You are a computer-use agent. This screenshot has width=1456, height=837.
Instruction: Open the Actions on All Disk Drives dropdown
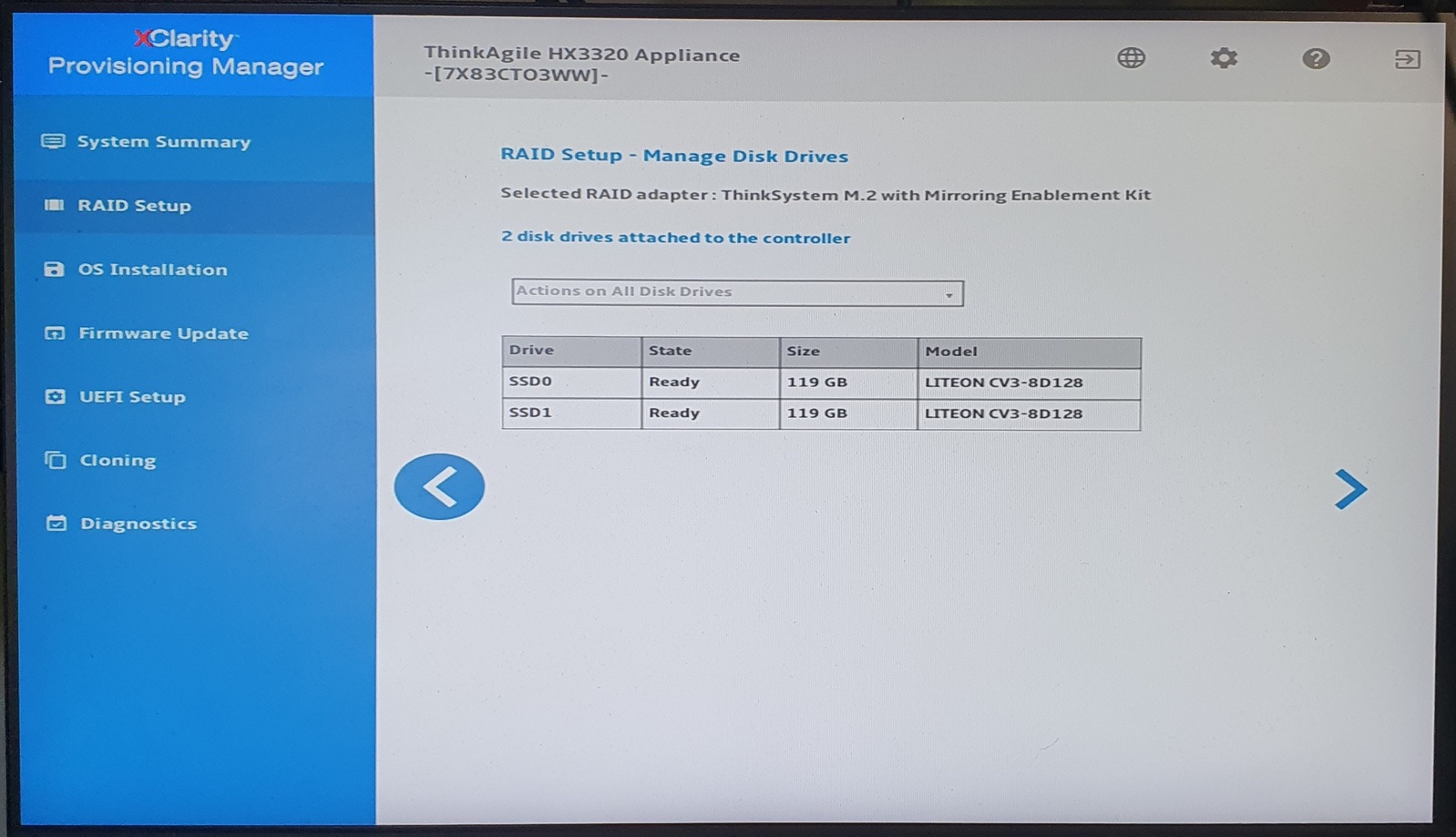[736, 292]
